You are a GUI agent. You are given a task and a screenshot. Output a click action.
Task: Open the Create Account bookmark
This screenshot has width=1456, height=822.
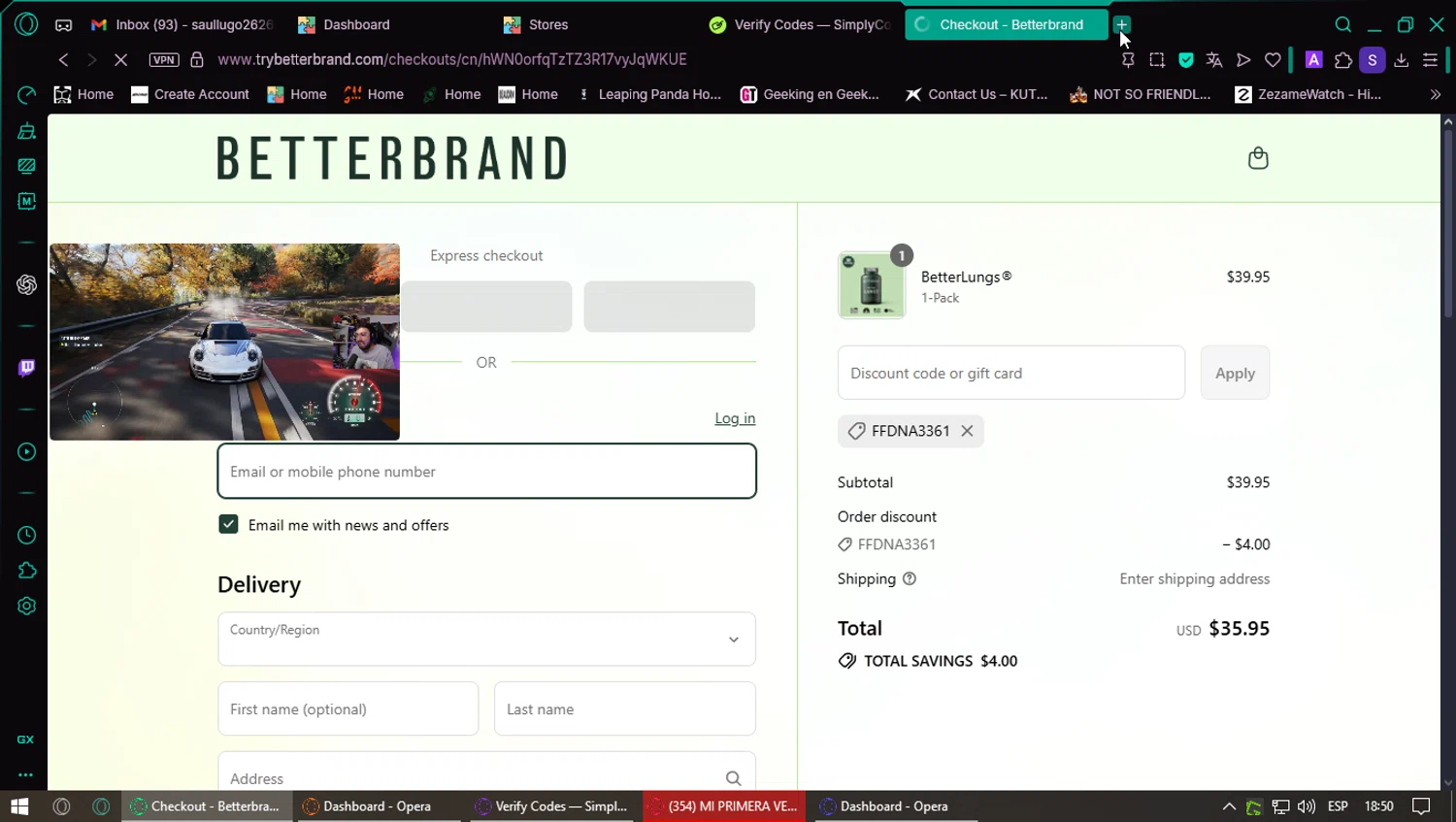coord(190,94)
